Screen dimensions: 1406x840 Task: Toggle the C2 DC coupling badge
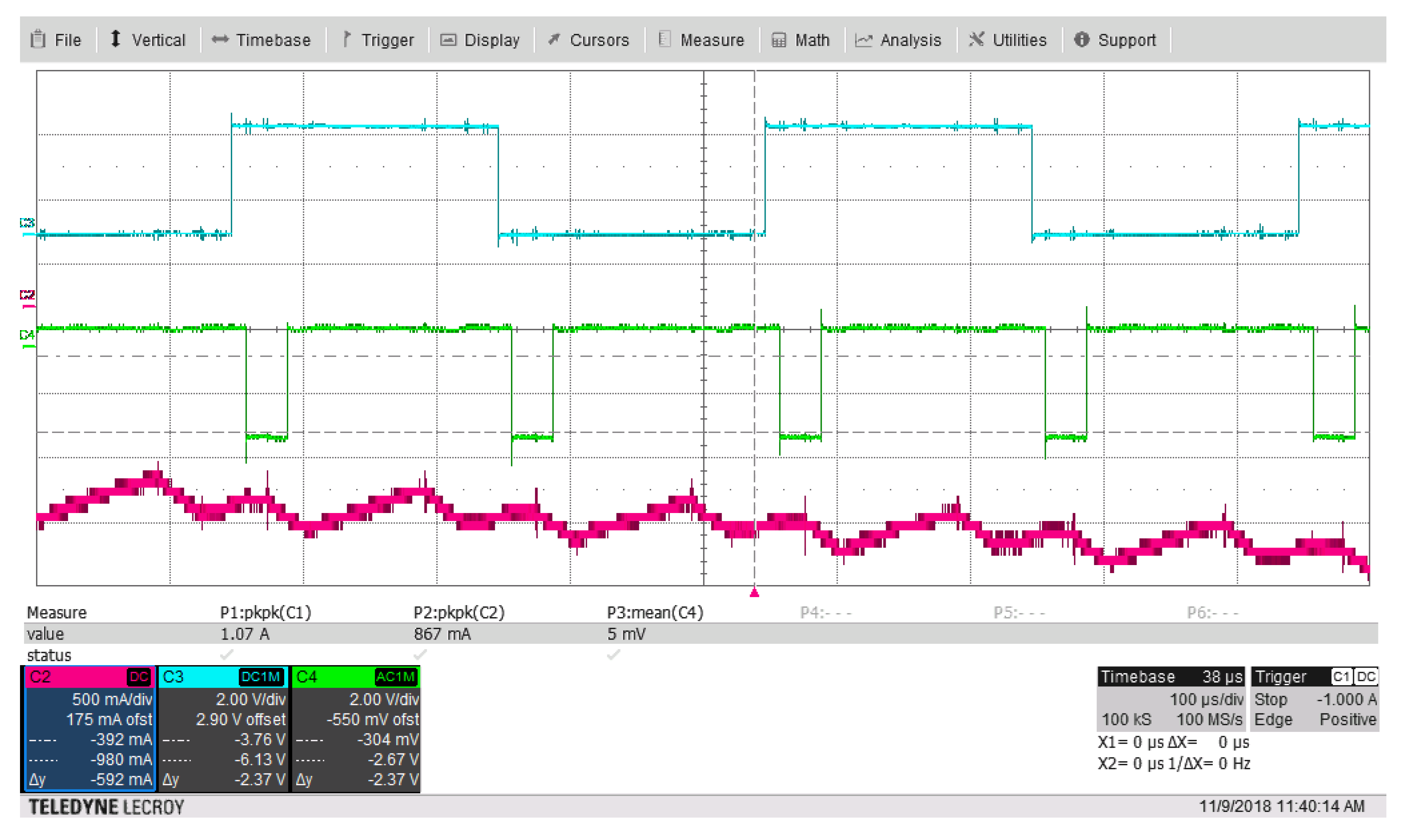(x=138, y=677)
